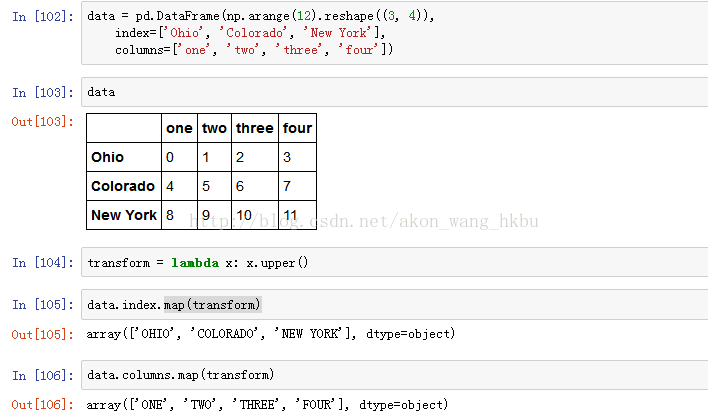Click the cell with value 8 in New York row
This screenshot has height=420, width=708.
179,215
